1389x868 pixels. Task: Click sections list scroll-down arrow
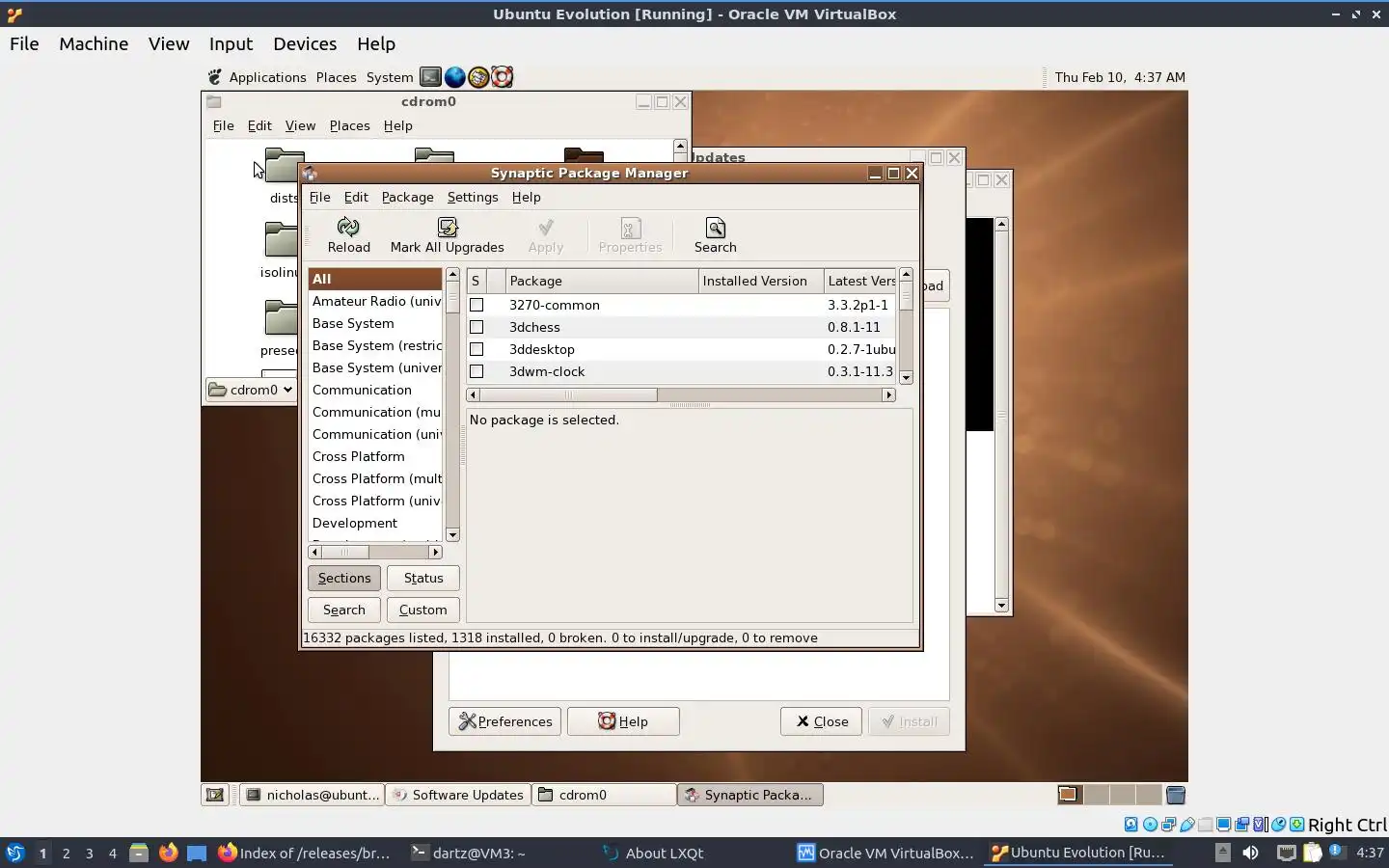pos(452,535)
